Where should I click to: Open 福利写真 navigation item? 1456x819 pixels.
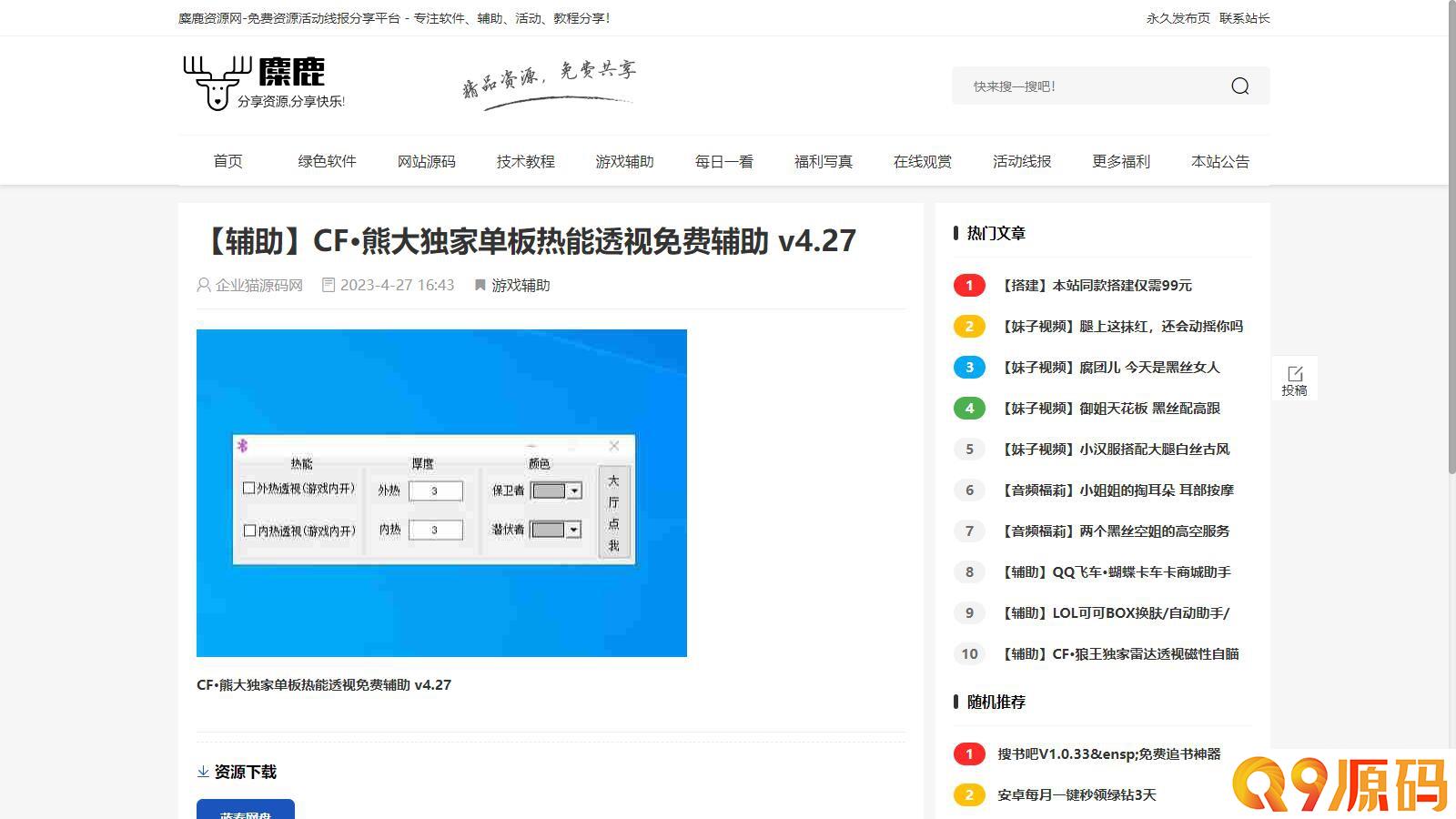823,161
